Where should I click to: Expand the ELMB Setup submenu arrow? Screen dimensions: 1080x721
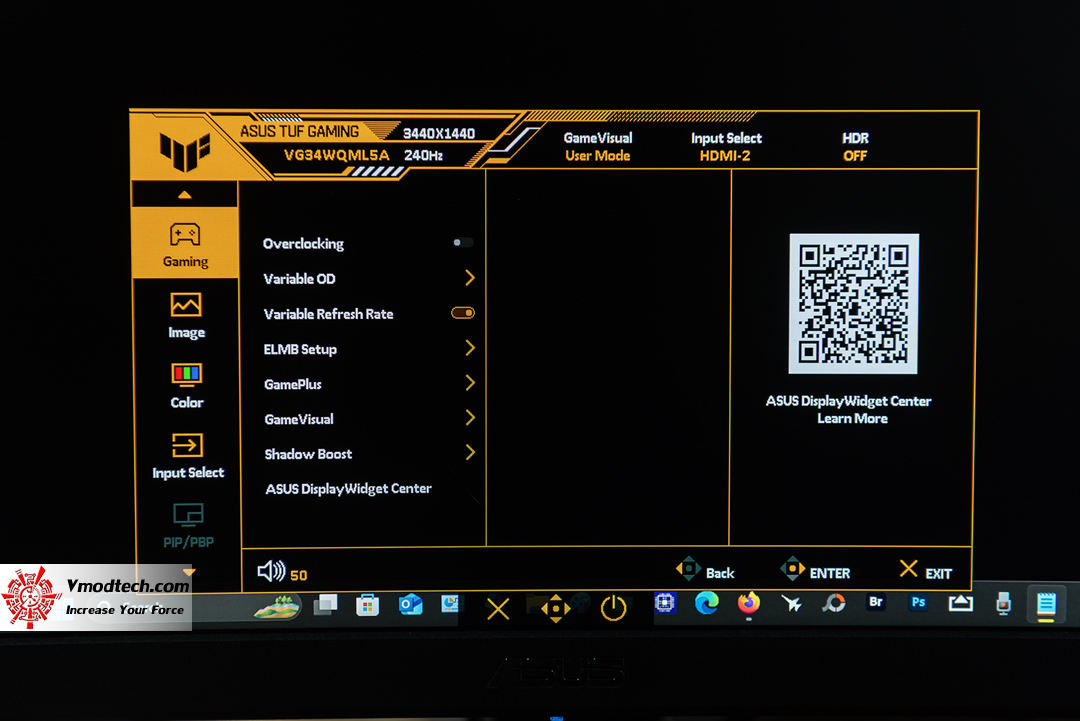click(470, 348)
